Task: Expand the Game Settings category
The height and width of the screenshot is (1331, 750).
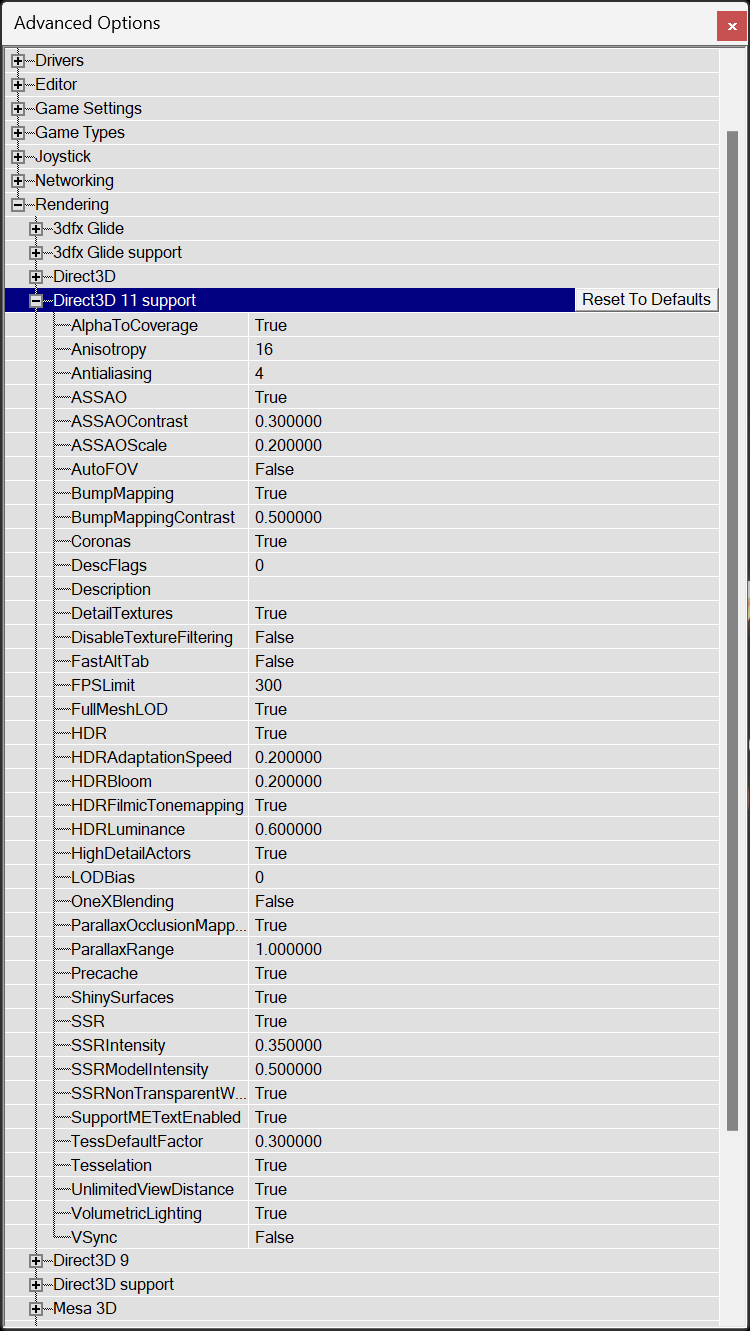Action: 18,109
